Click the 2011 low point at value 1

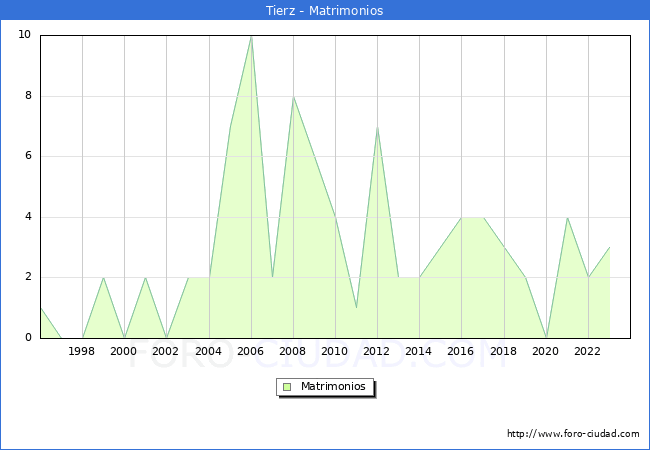(356, 308)
